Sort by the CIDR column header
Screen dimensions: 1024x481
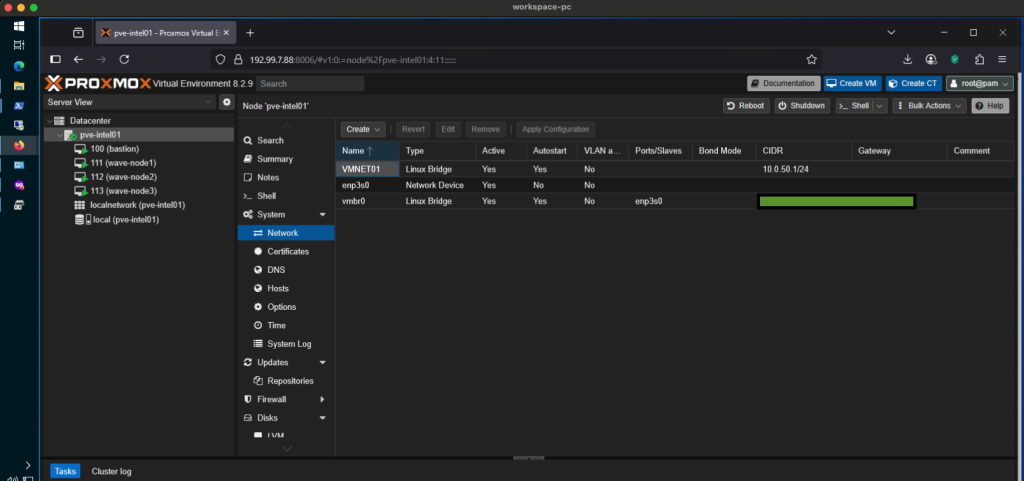[803, 151]
